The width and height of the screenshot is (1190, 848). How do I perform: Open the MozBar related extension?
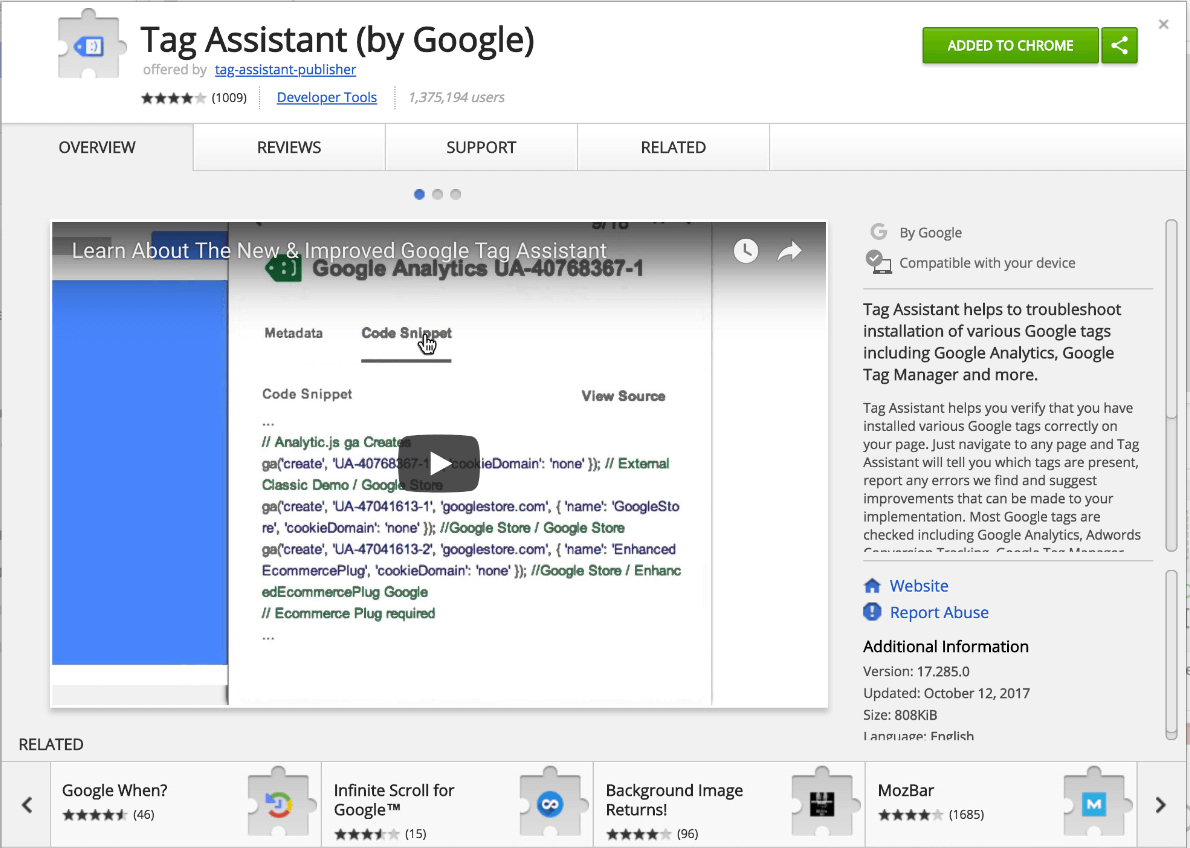click(1001, 804)
